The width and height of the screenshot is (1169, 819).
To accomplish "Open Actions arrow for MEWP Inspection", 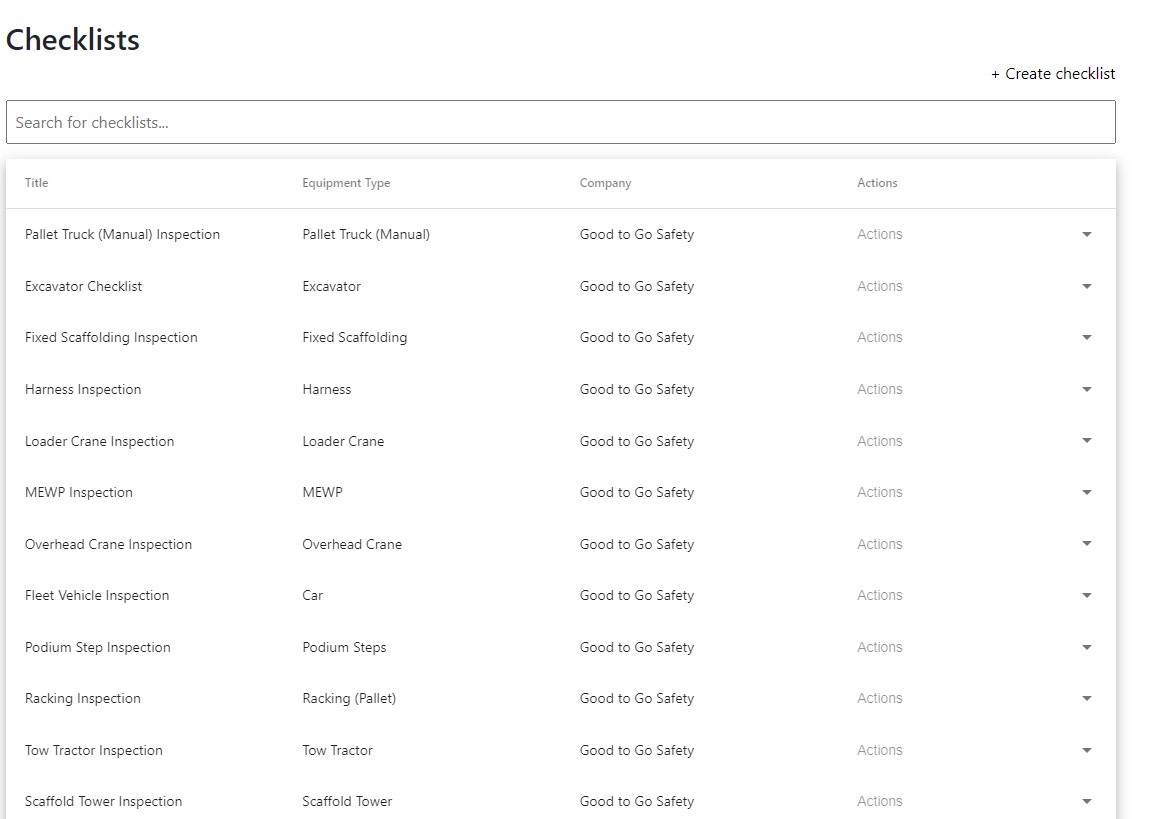I will (1086, 493).
